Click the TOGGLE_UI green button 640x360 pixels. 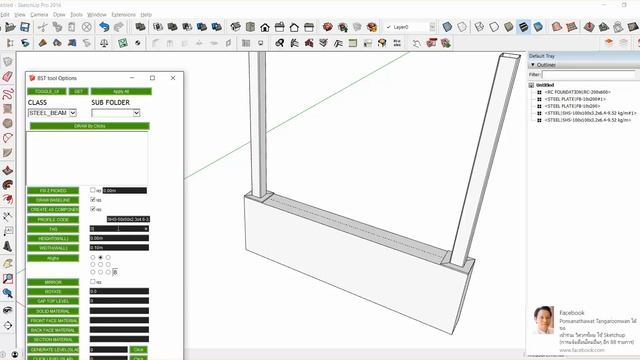(x=47, y=91)
